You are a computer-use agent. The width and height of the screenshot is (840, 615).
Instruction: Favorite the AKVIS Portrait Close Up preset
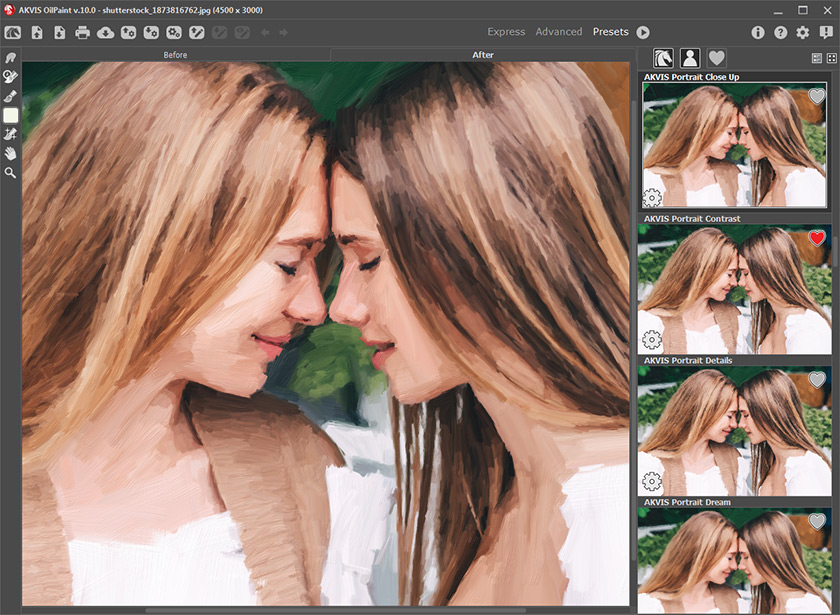coord(817,96)
